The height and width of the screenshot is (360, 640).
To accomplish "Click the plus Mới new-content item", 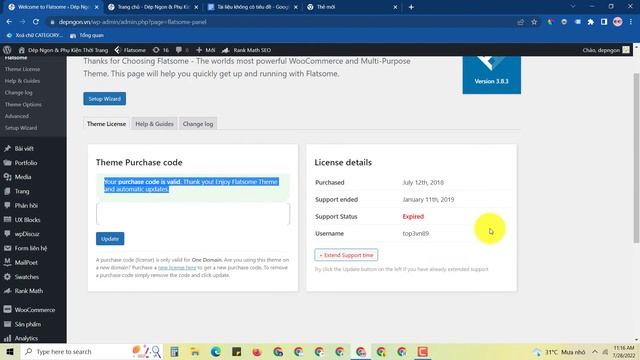I will [x=205, y=50].
